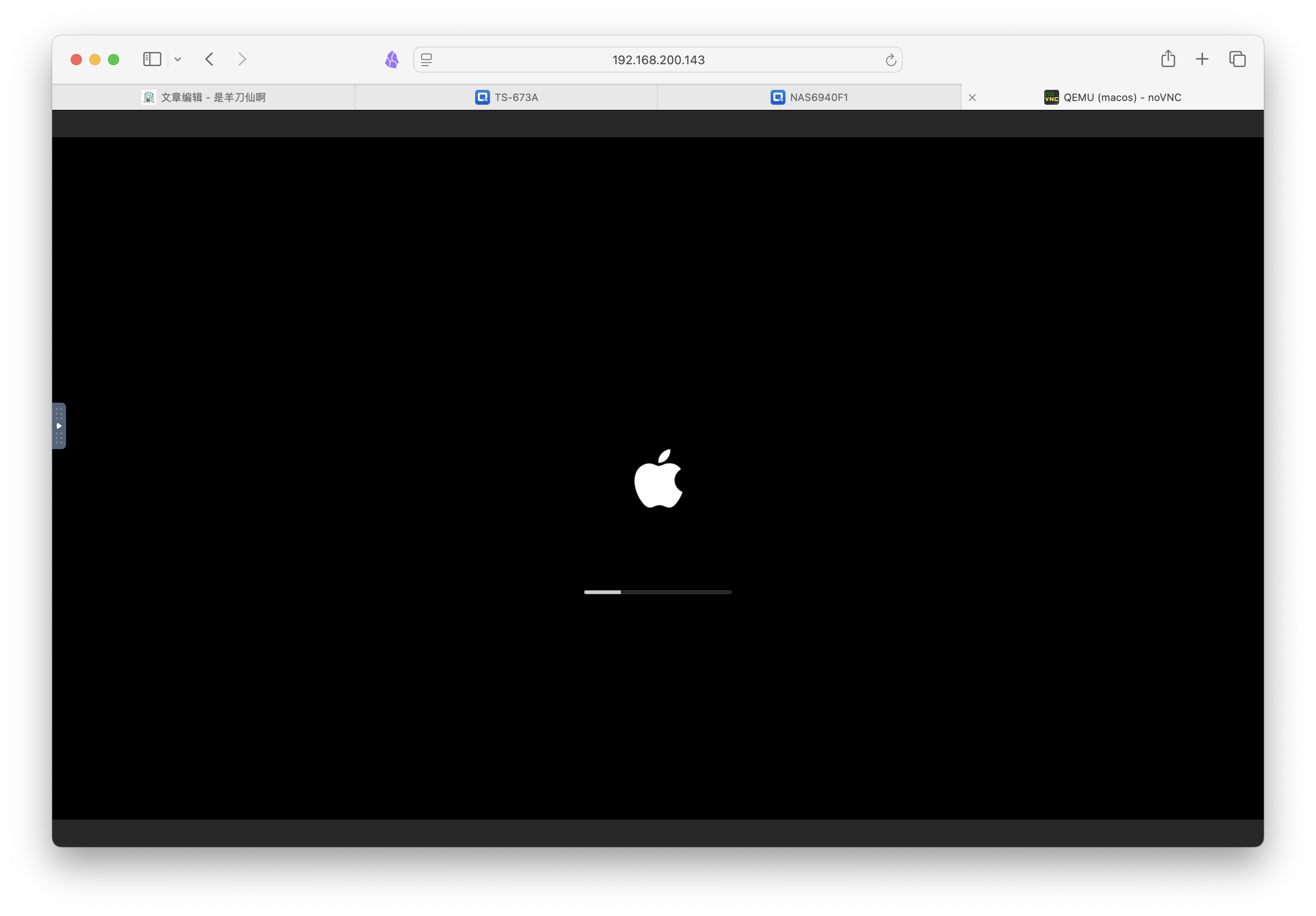The image size is (1316, 916).
Task: Open the sidebar options dropdown chevron
Action: tap(178, 59)
